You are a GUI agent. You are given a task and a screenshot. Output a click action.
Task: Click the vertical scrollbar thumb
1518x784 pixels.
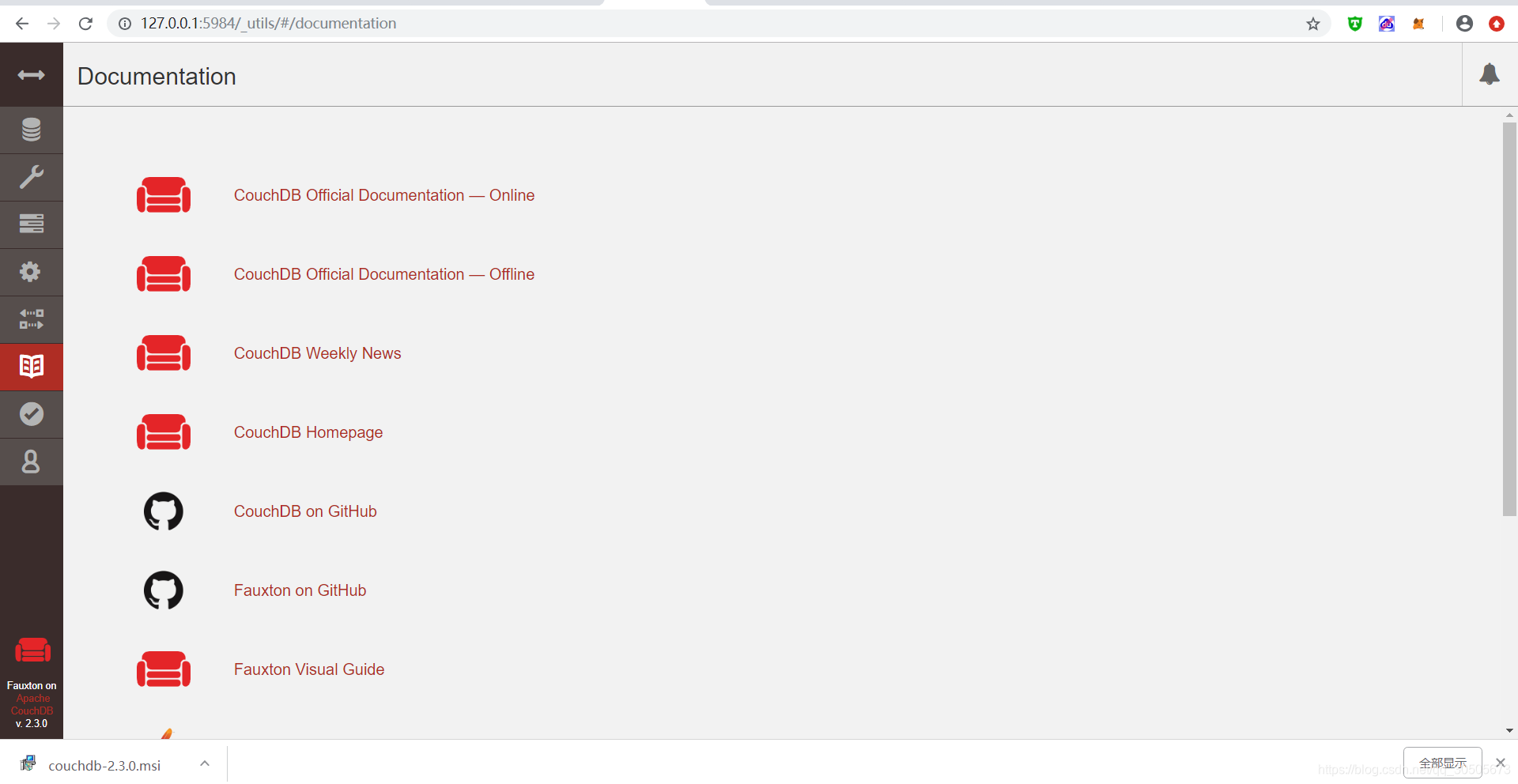pos(1509,319)
